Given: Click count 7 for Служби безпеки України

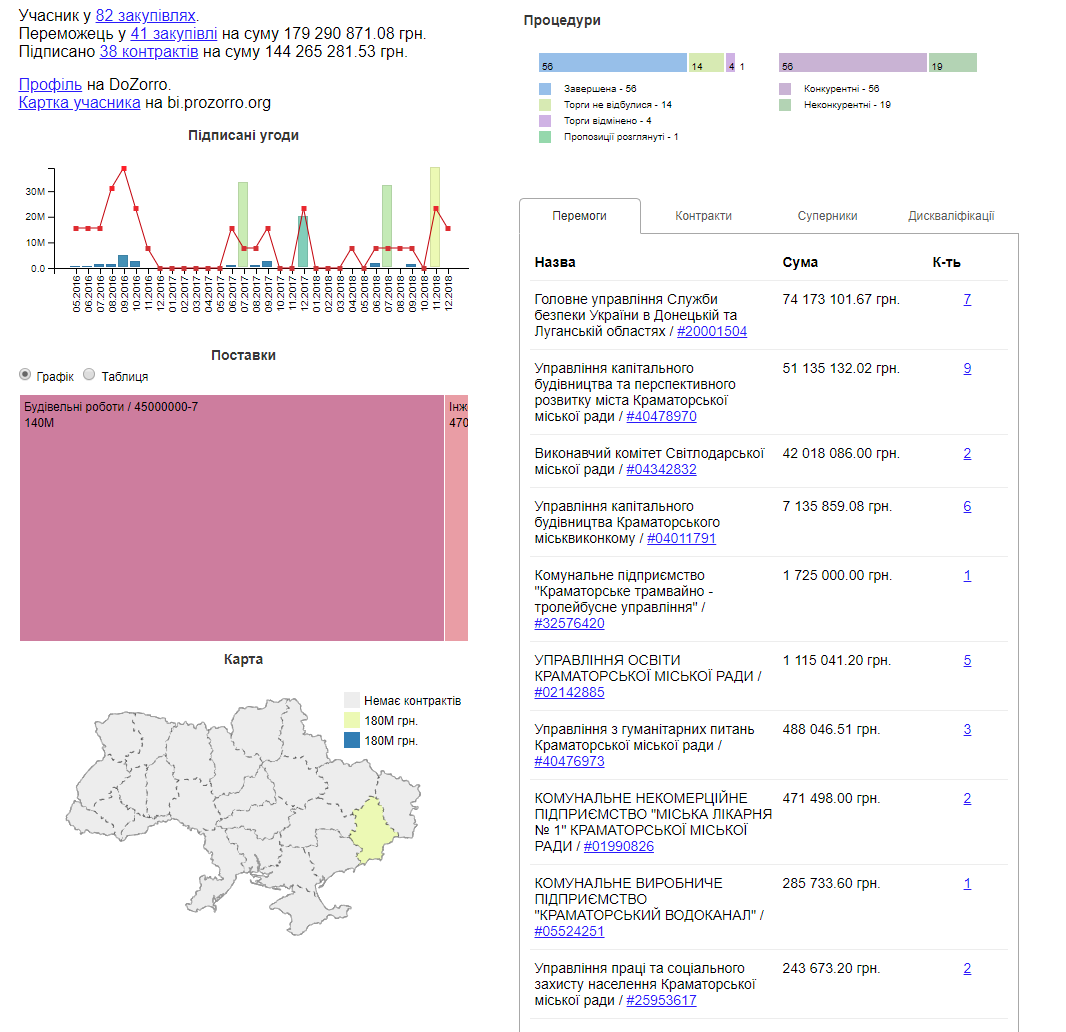Looking at the screenshot, I should point(966,298).
